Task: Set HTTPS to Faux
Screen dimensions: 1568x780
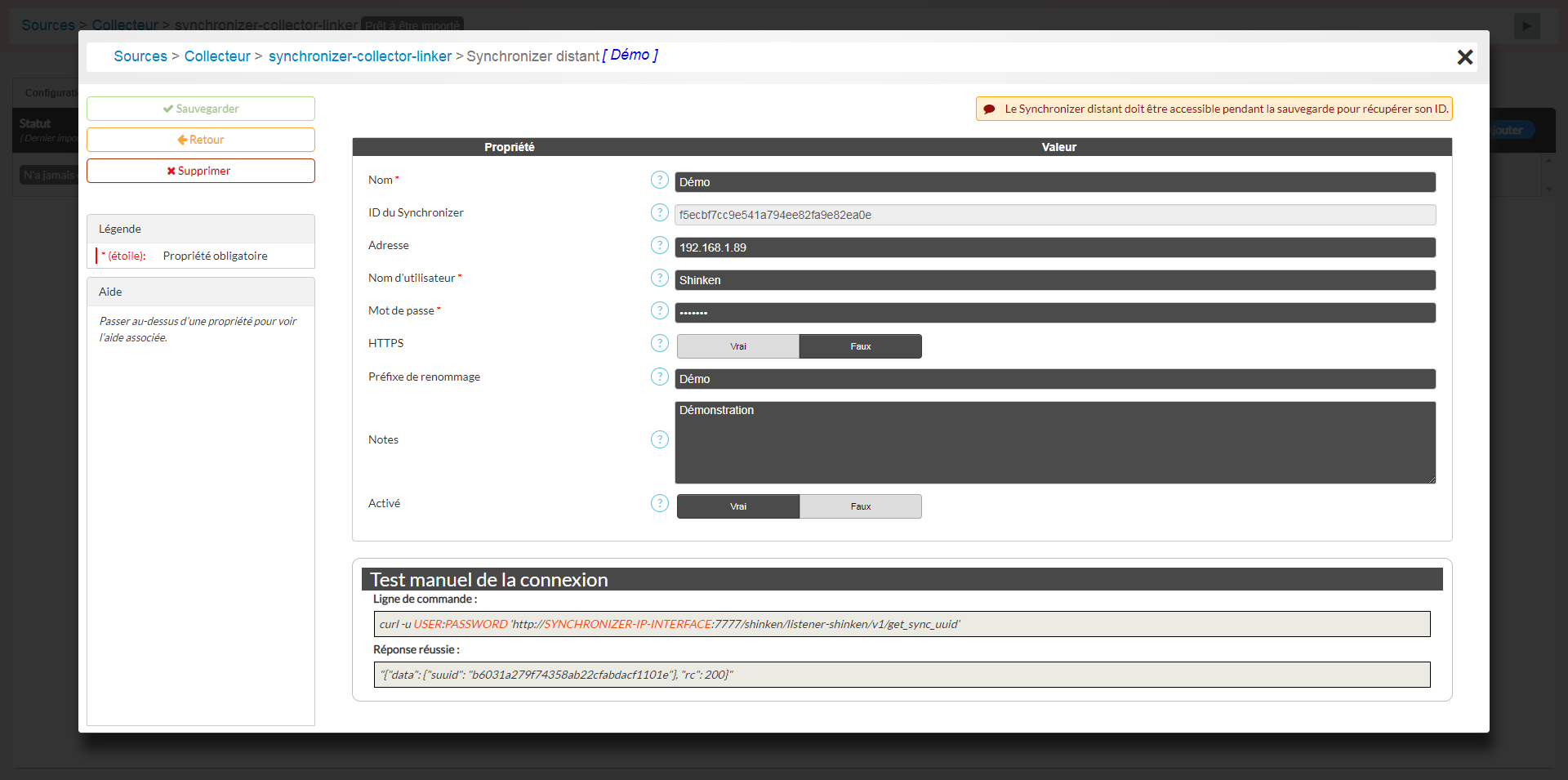Action: coord(860,346)
